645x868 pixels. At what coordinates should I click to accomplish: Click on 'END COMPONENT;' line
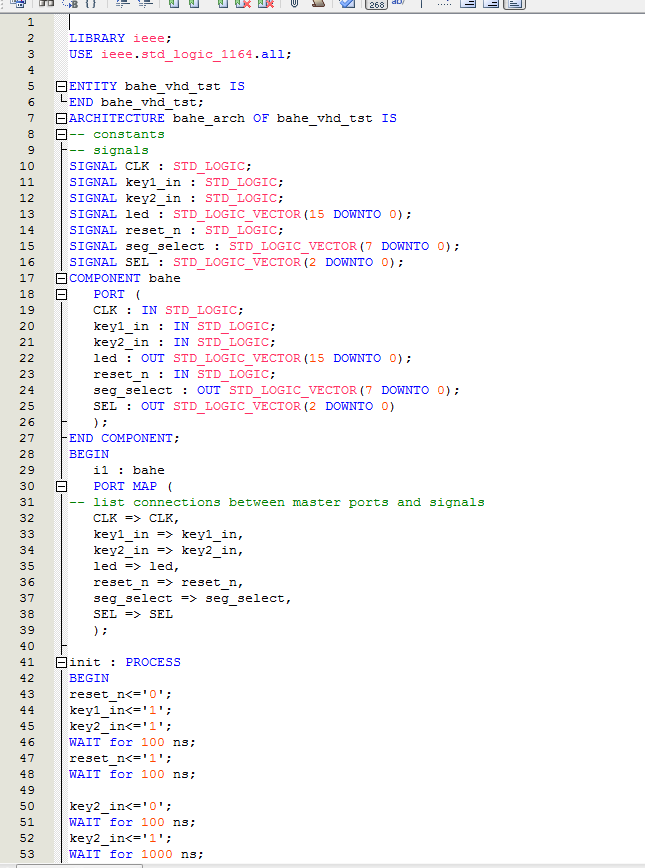click(124, 438)
